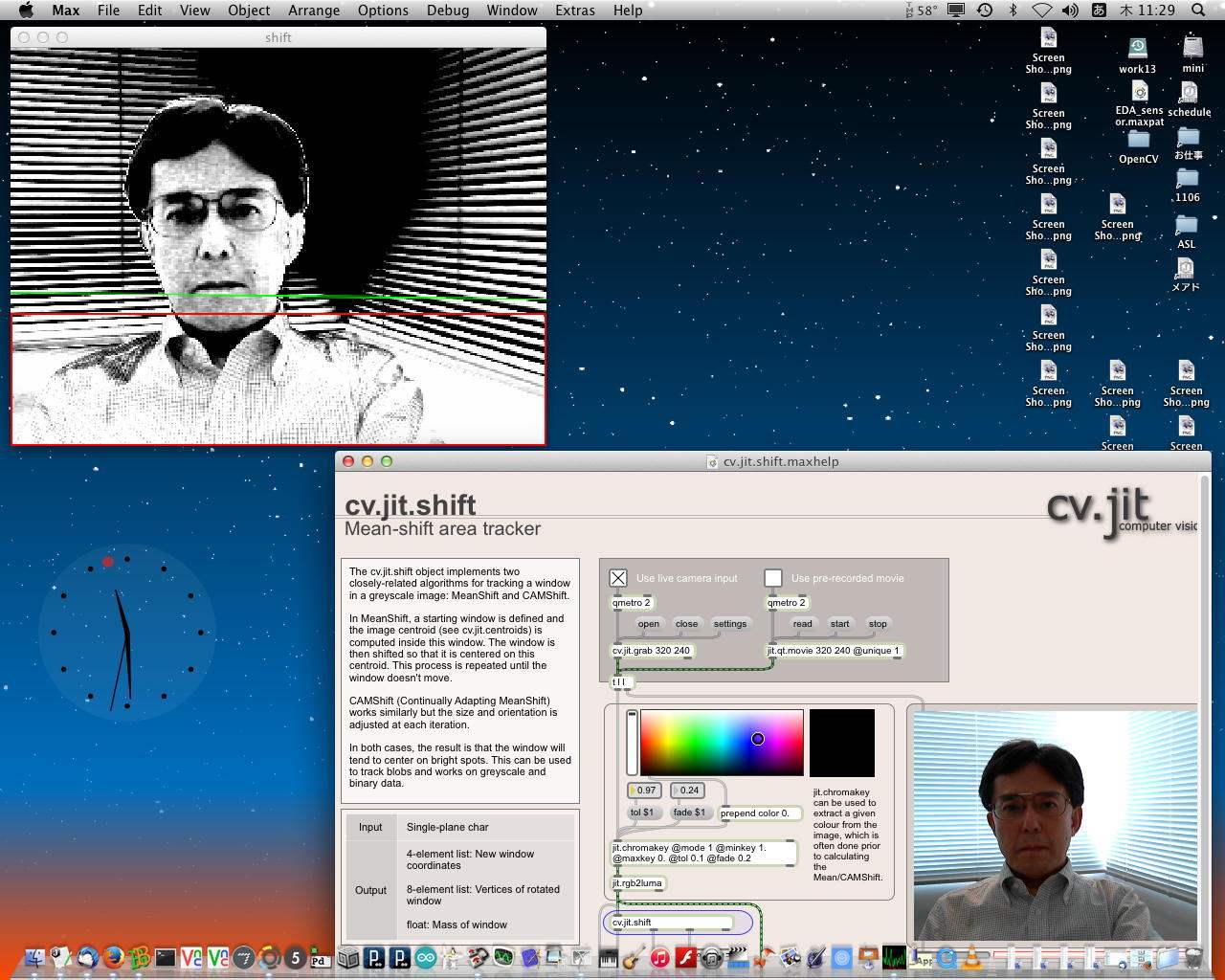Open the mini hard disk icon
The image size is (1225, 980).
[x=1192, y=47]
